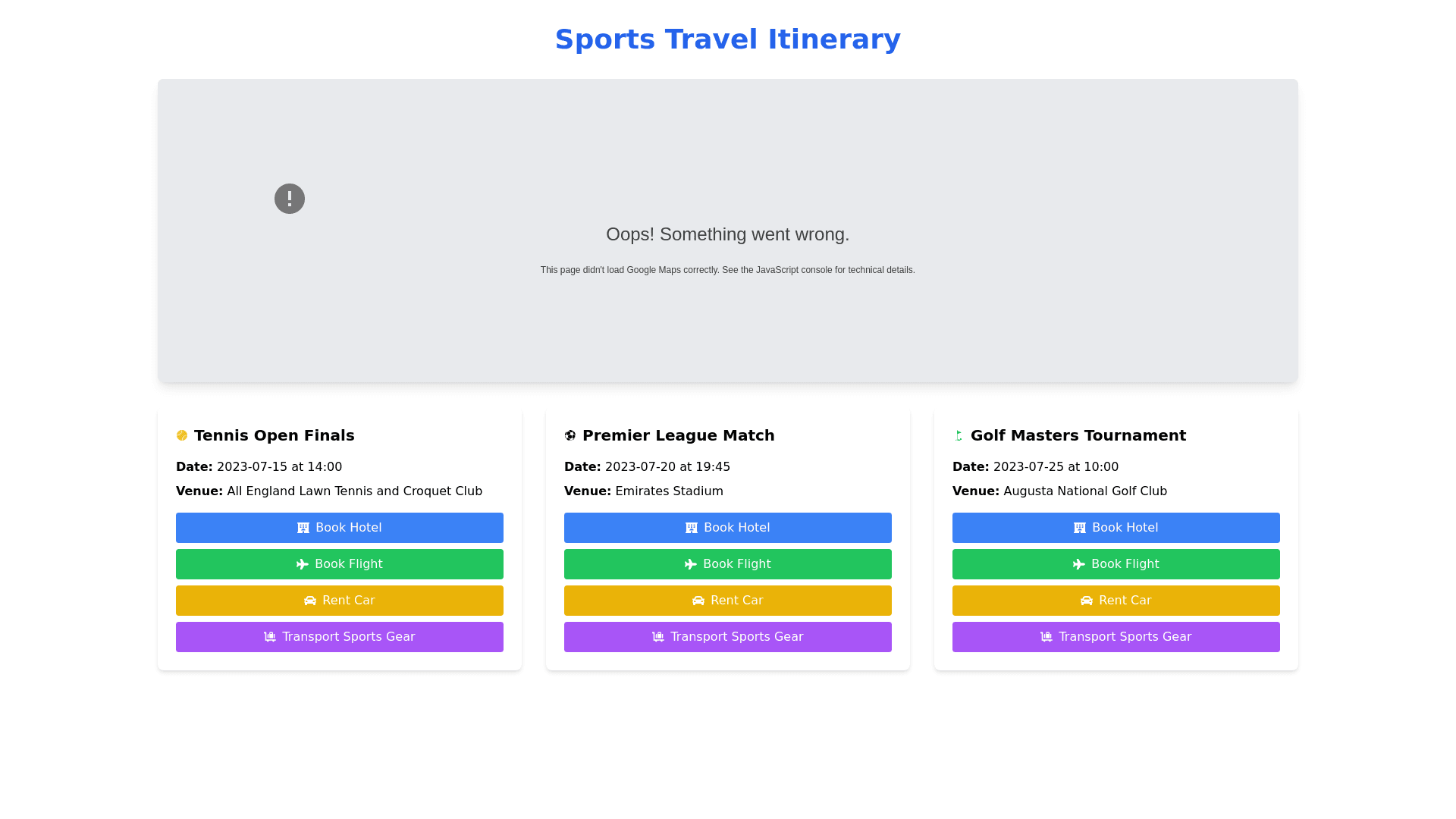Click plane icon in Premier League card
This screenshot has width=1456, height=819.
(x=690, y=564)
